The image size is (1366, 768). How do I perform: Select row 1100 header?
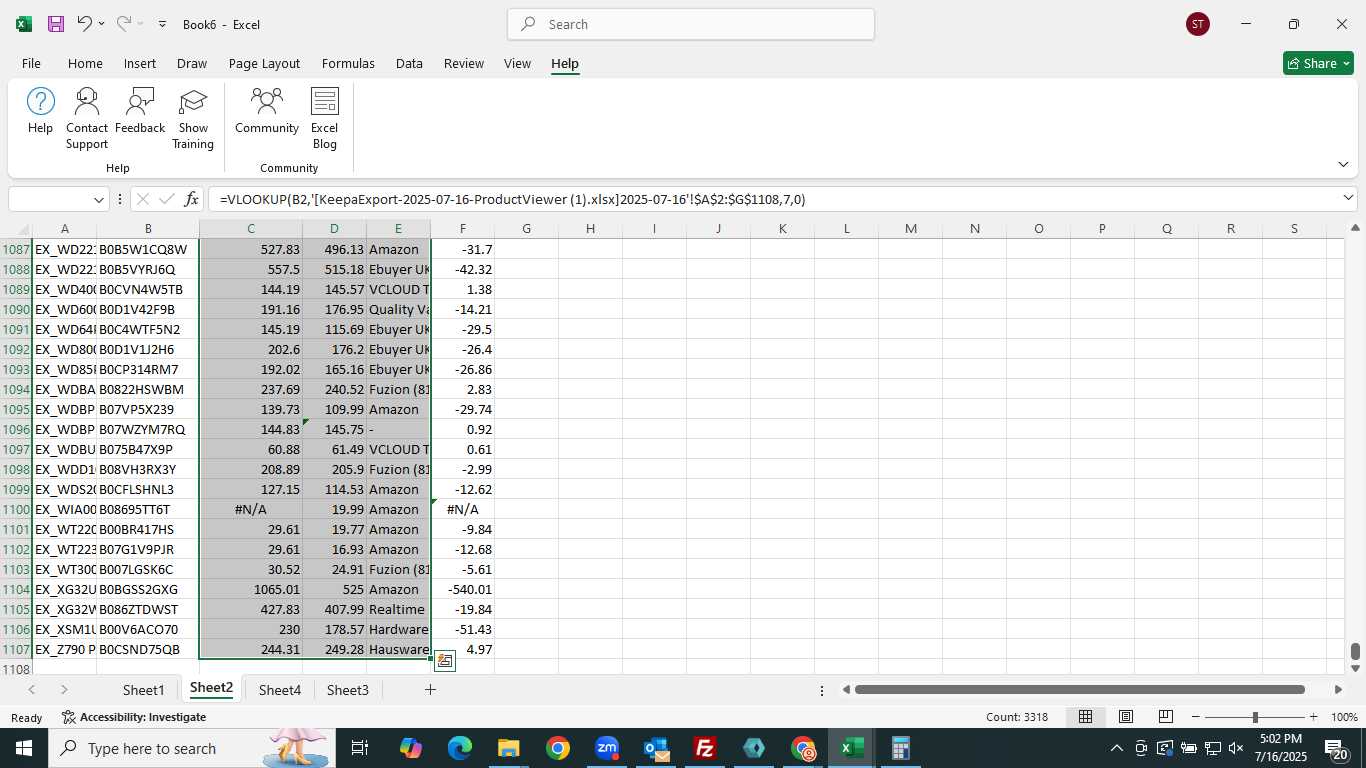pos(16,509)
